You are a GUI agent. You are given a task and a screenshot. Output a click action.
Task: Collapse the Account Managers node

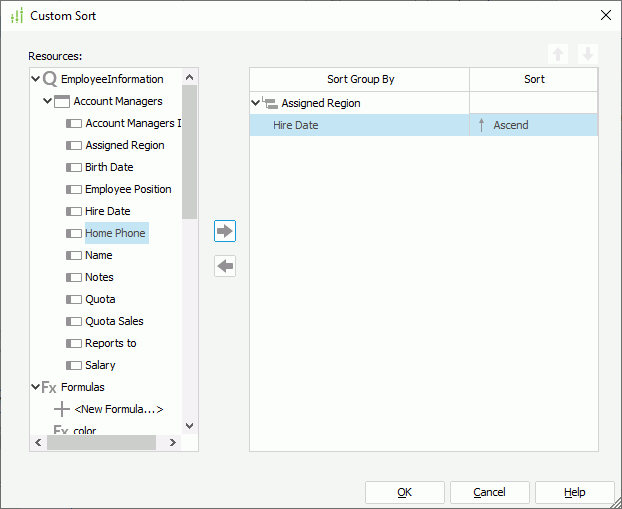[47, 101]
